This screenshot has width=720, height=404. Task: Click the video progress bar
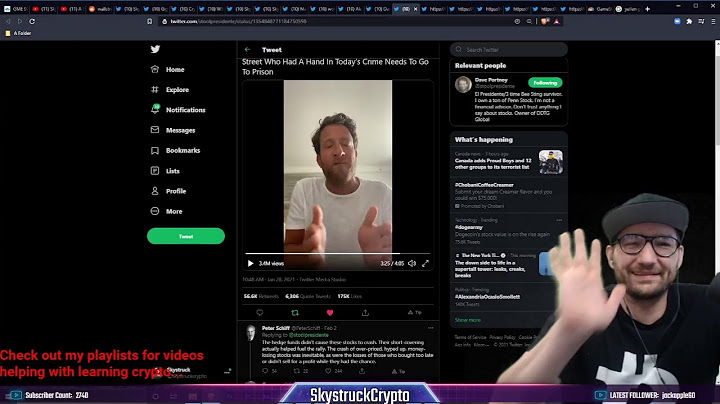point(338,253)
